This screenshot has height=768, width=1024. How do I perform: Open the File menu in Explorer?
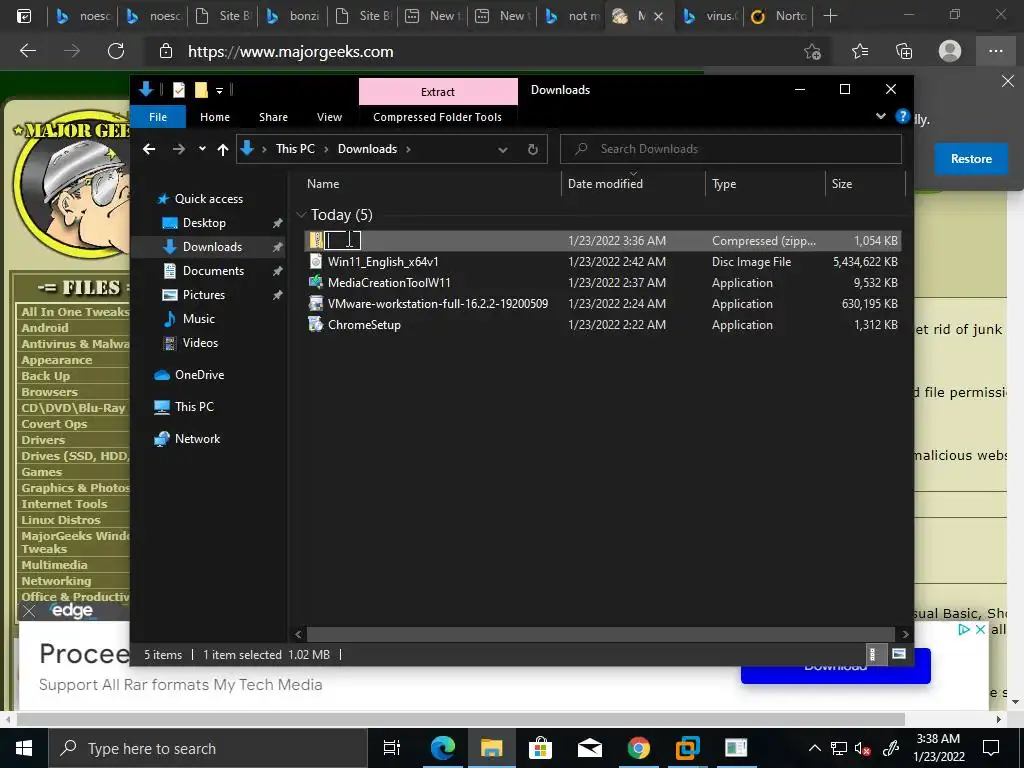tap(158, 117)
